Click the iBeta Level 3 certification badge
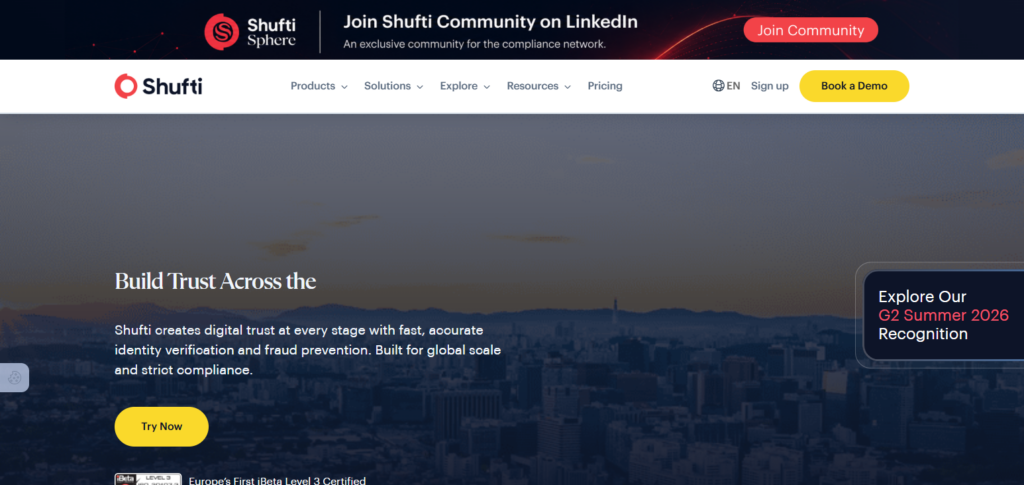This screenshot has width=1024, height=485. (148, 480)
